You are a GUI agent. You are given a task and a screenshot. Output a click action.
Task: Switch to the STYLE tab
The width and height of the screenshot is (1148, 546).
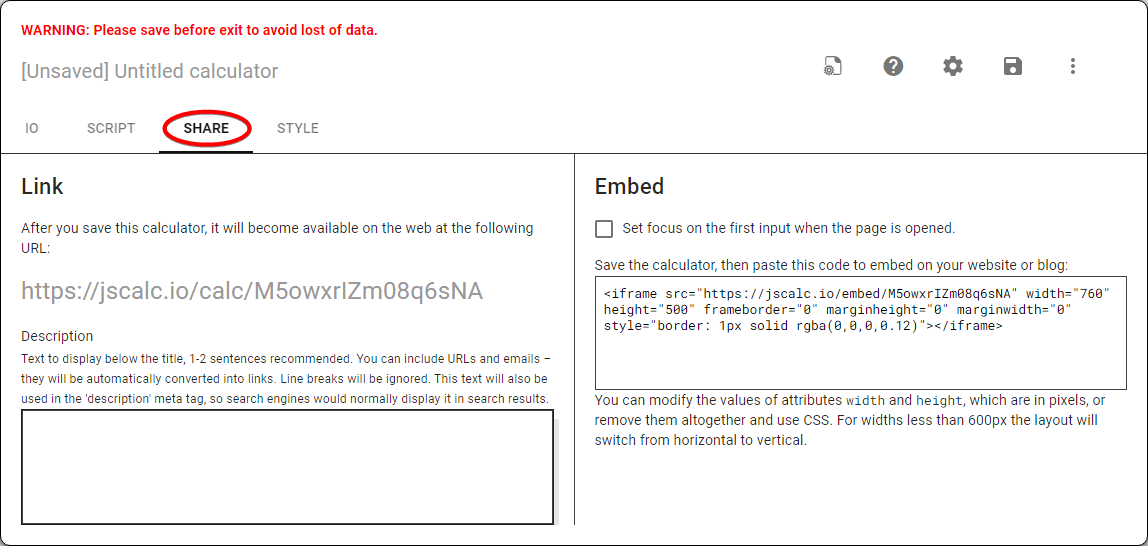click(x=297, y=129)
